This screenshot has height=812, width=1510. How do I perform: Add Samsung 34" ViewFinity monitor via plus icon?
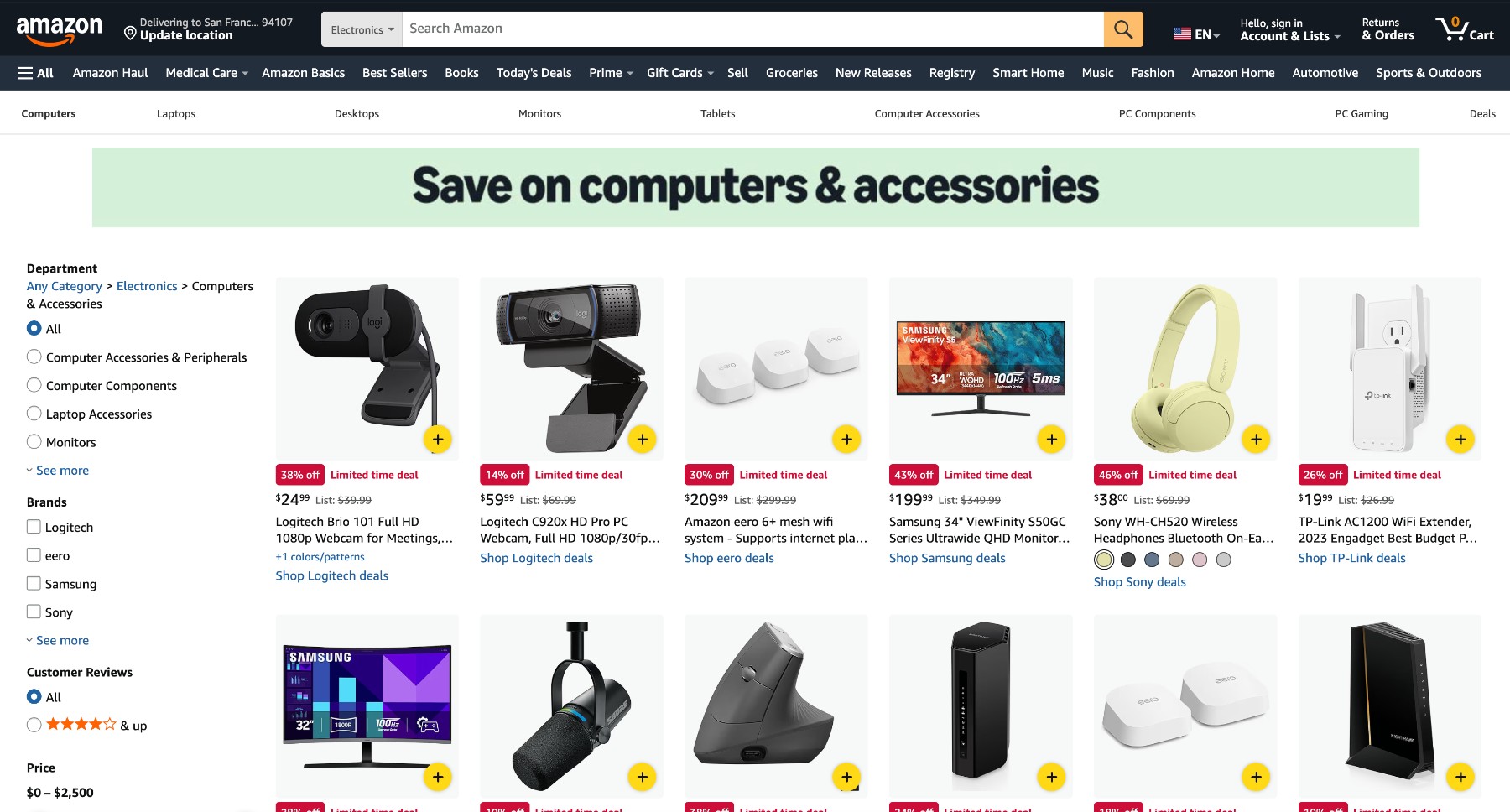click(1051, 439)
